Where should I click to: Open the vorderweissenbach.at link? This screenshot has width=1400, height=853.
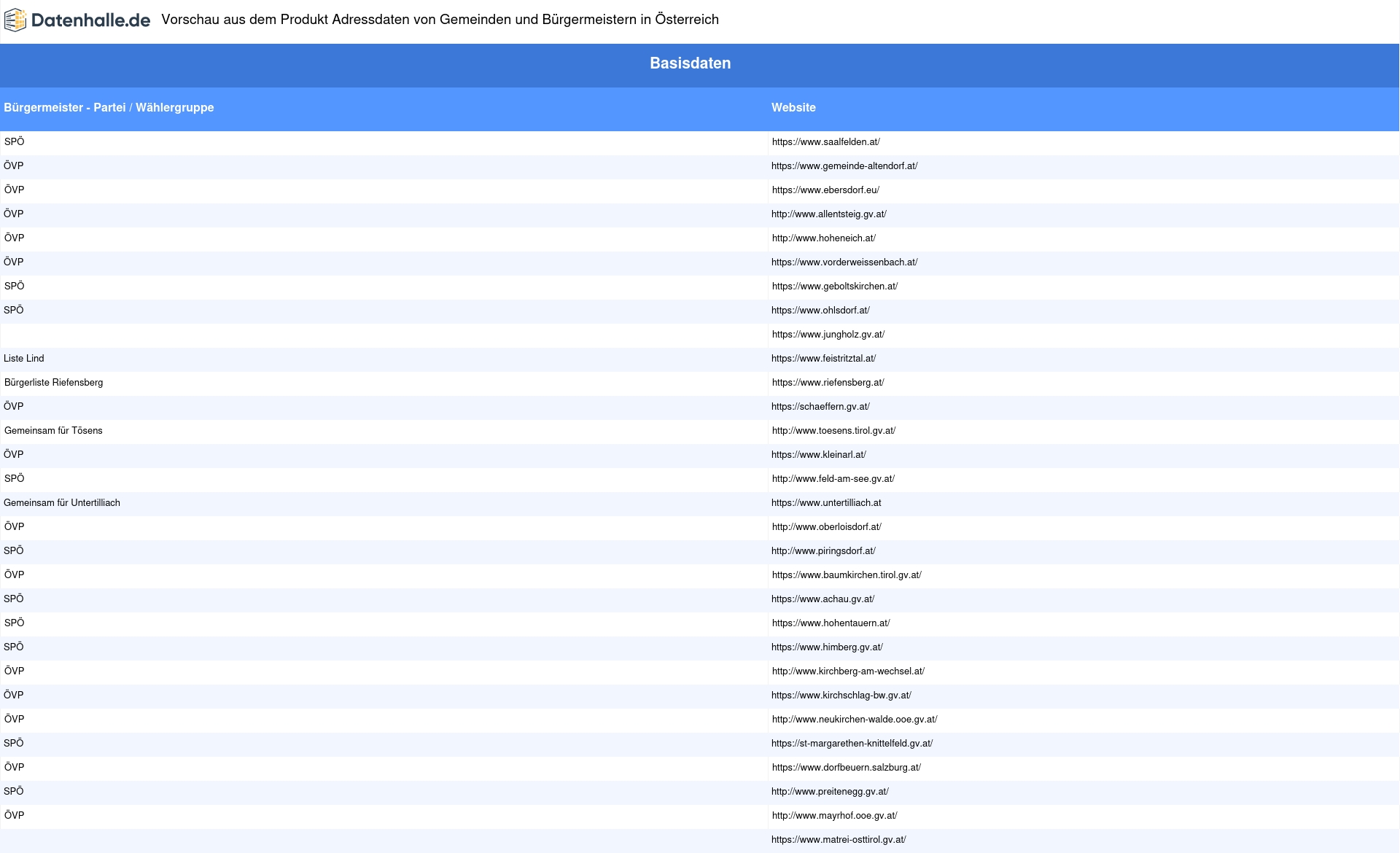(844, 262)
